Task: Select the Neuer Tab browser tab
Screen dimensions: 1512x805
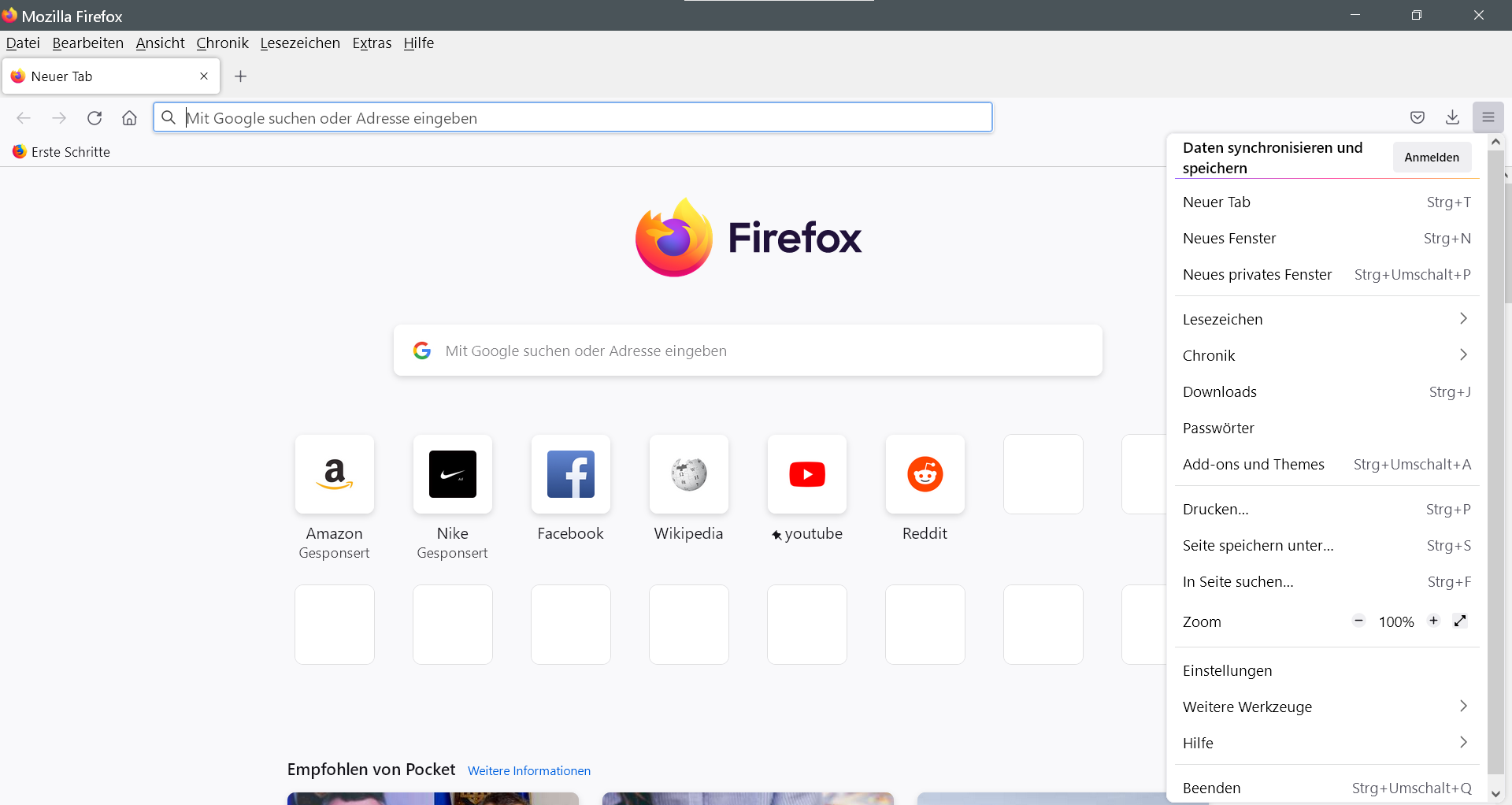Action: (x=111, y=76)
